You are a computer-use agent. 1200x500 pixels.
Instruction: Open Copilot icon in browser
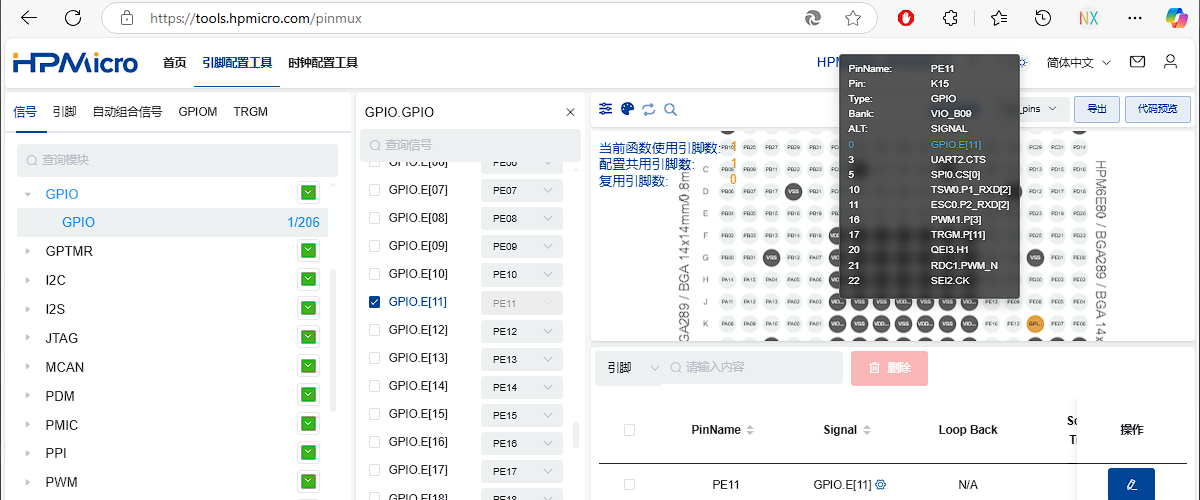point(1178,18)
